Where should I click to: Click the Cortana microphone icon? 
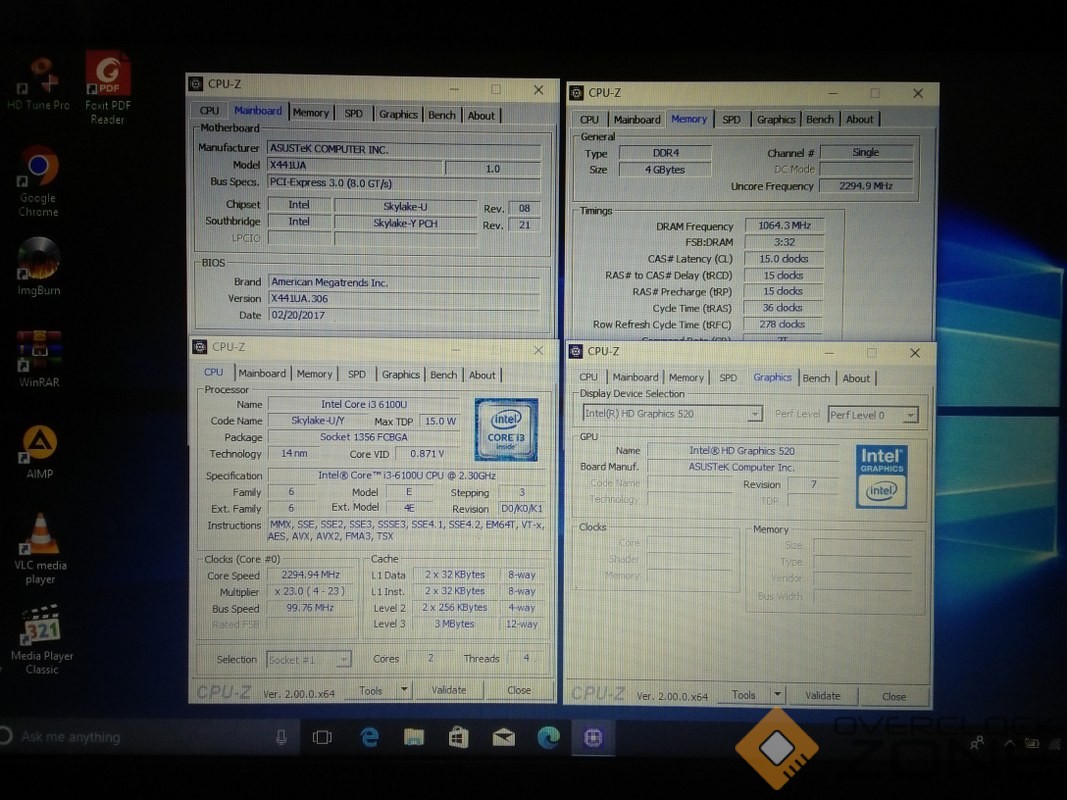281,737
